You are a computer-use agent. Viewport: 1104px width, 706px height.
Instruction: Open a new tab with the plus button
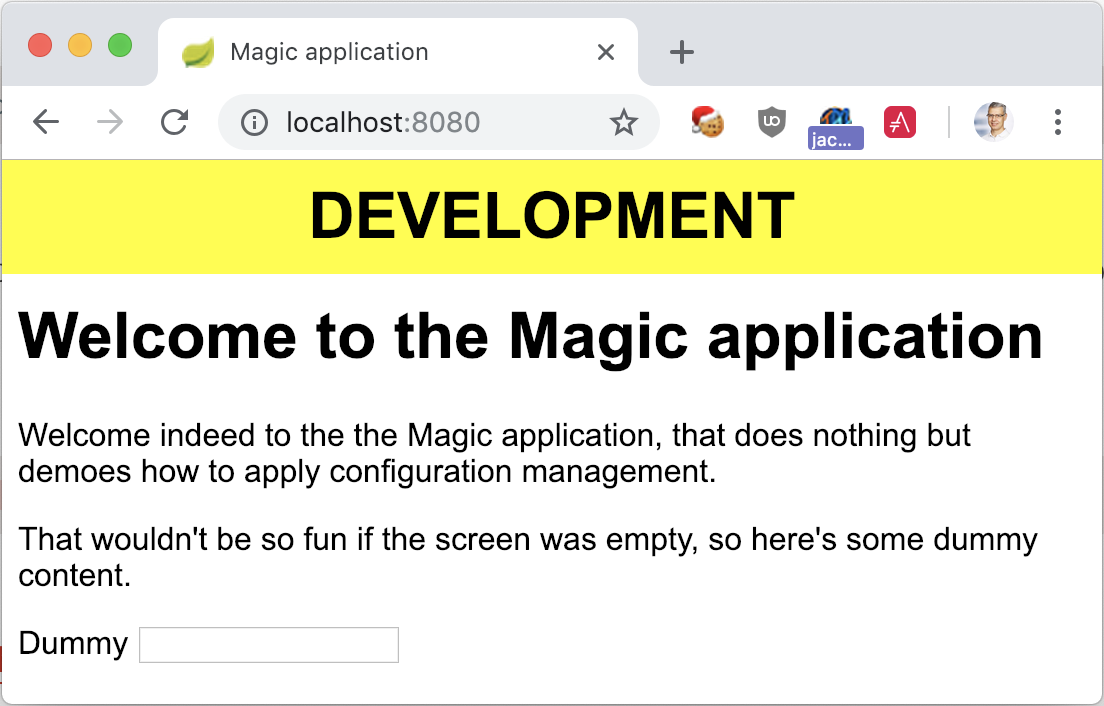681,51
